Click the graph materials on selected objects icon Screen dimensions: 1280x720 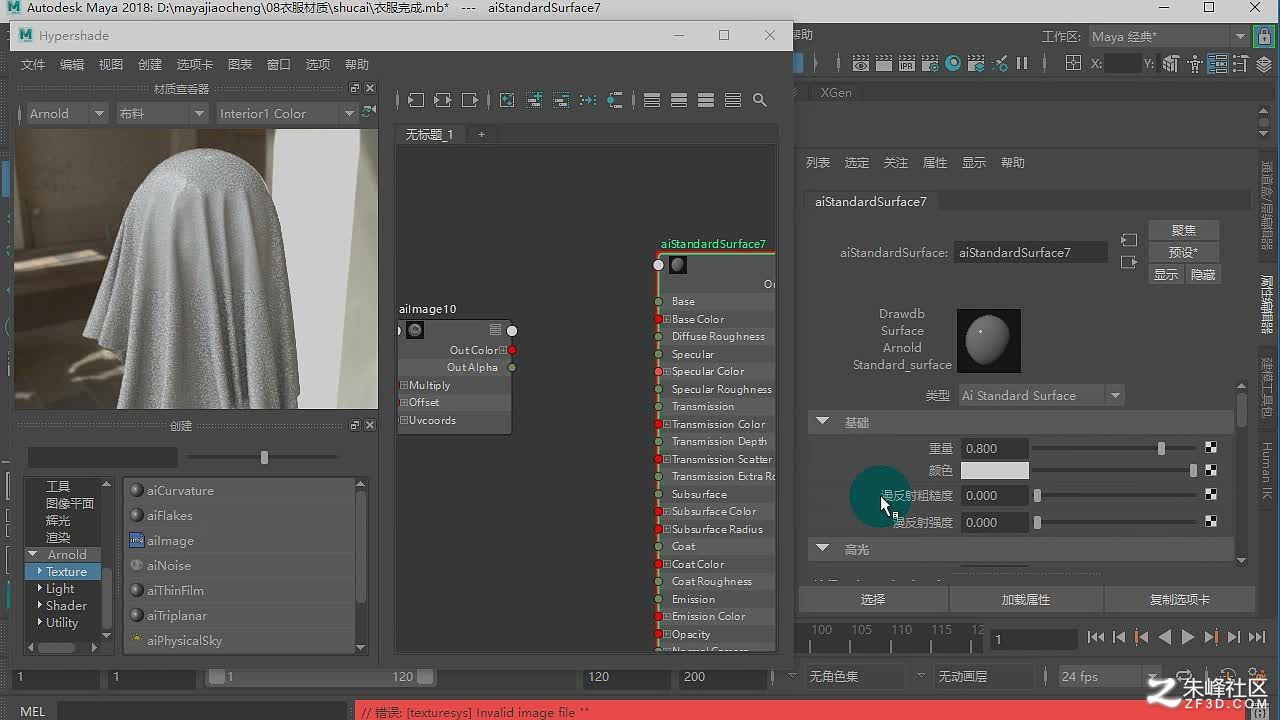click(615, 100)
